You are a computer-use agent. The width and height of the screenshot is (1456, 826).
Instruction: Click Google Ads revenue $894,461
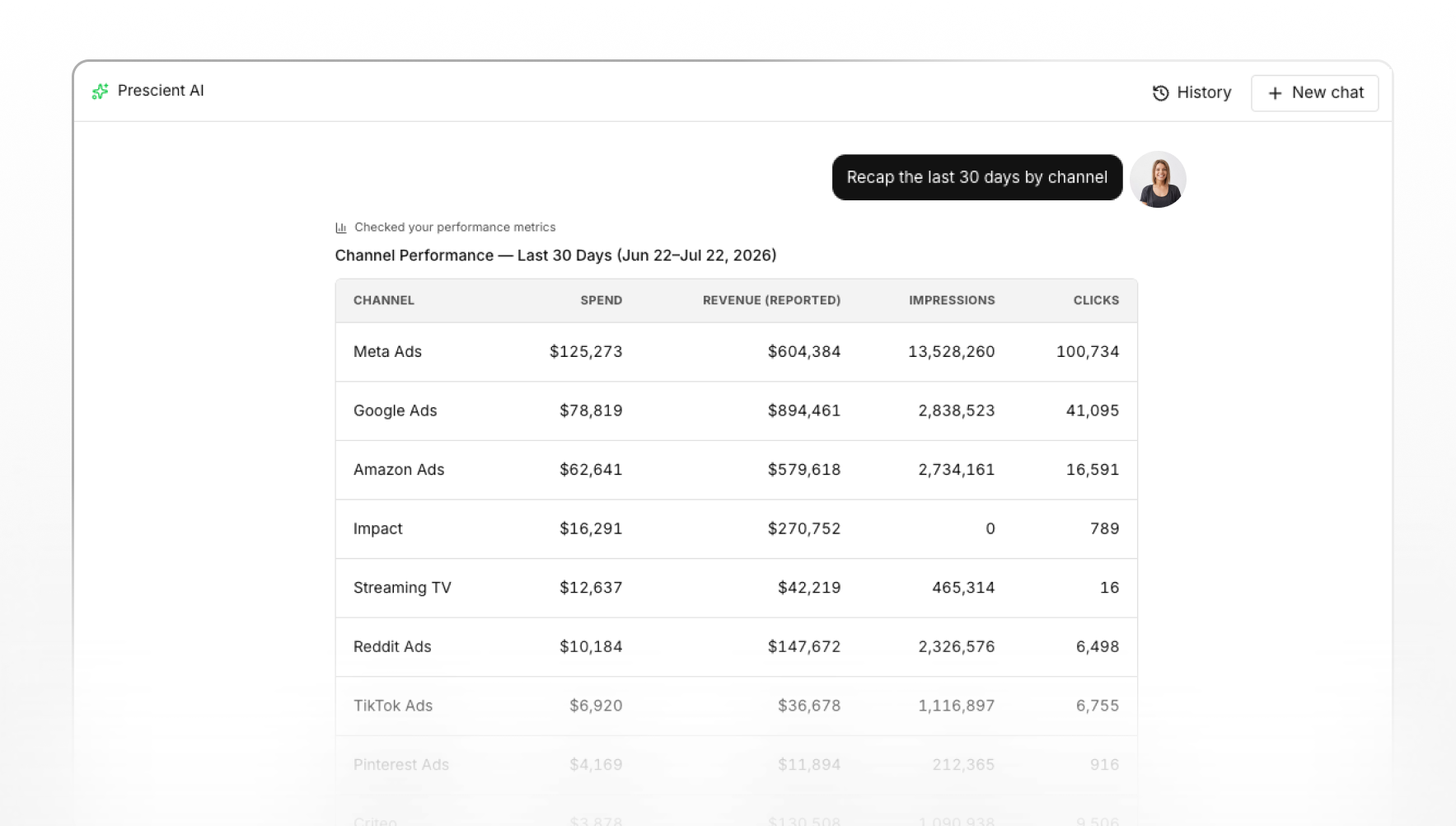coord(804,411)
